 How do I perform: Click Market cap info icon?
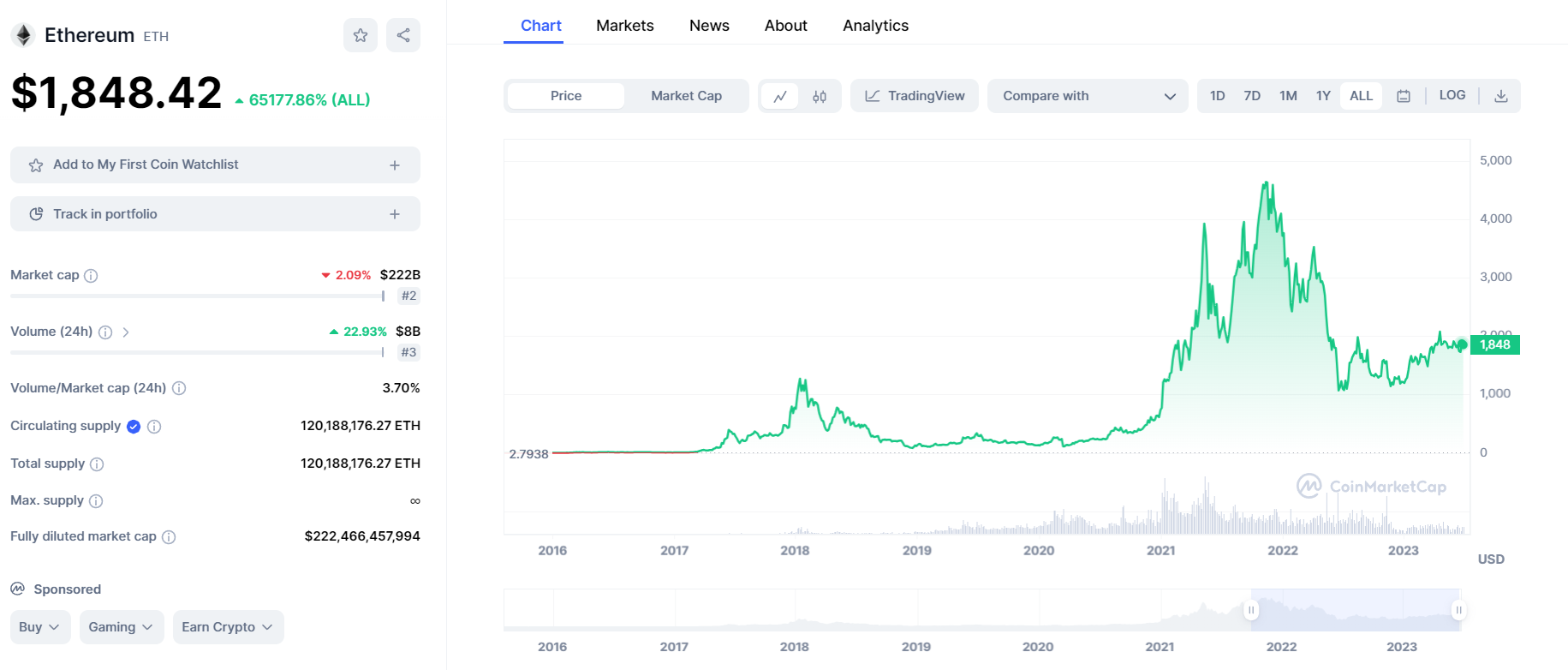[x=91, y=276]
